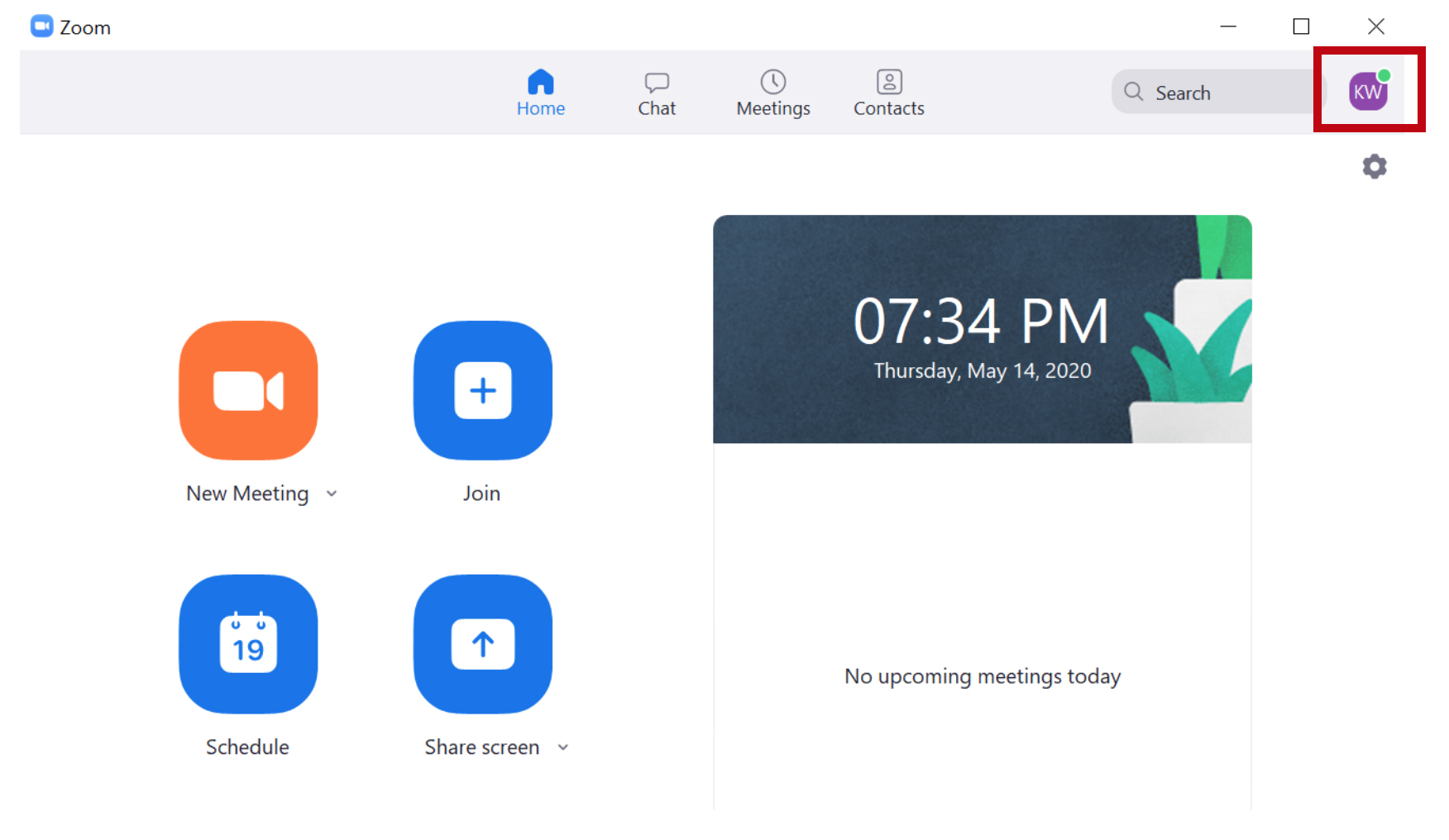
Task: Switch to the Home tab
Action: pos(541,93)
